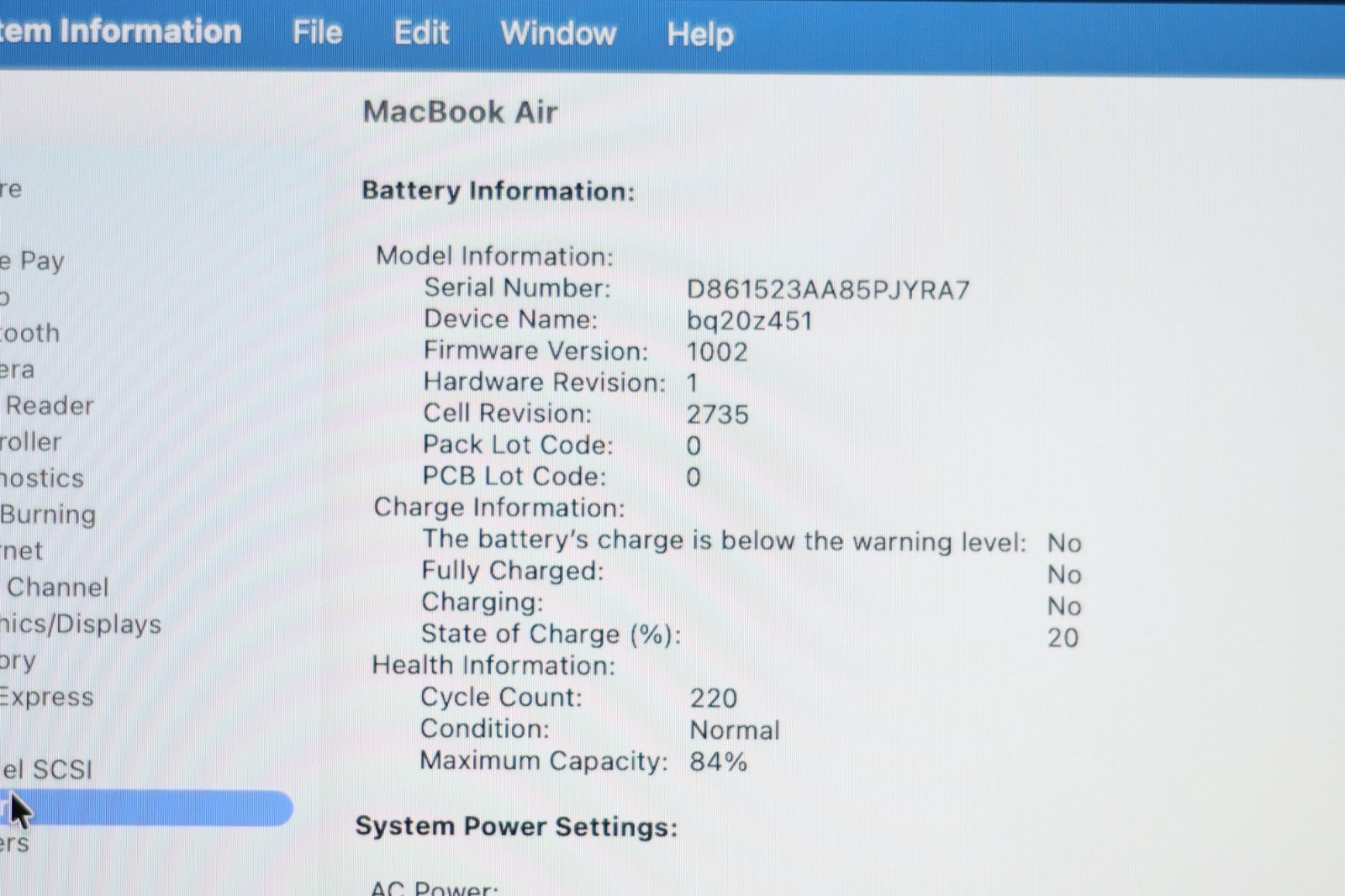Image resolution: width=1345 pixels, height=896 pixels.
Task: Select Parallel SCSI in the sidebar
Action: [46, 769]
